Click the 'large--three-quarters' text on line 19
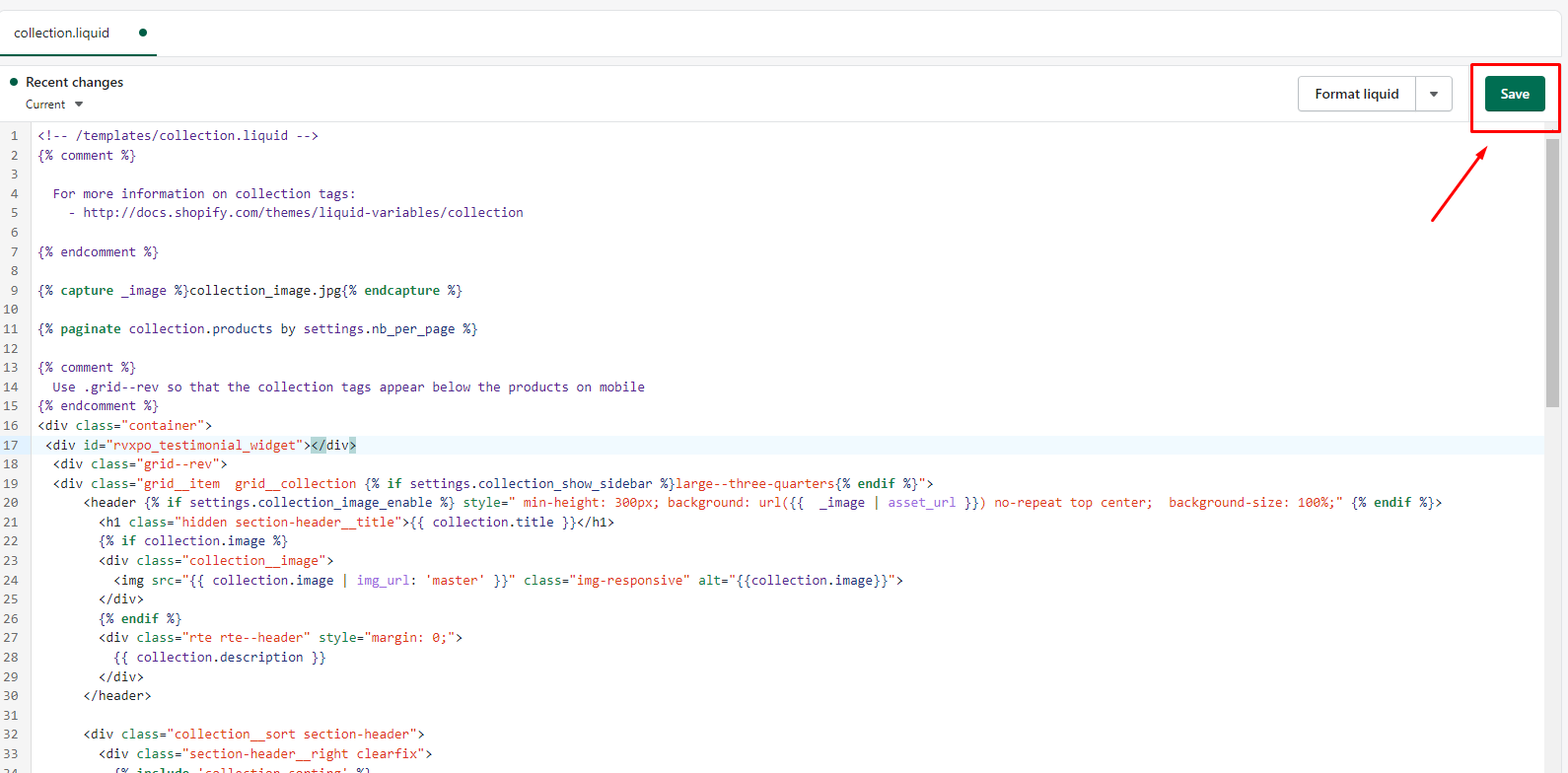The width and height of the screenshot is (1568, 773). point(755,483)
